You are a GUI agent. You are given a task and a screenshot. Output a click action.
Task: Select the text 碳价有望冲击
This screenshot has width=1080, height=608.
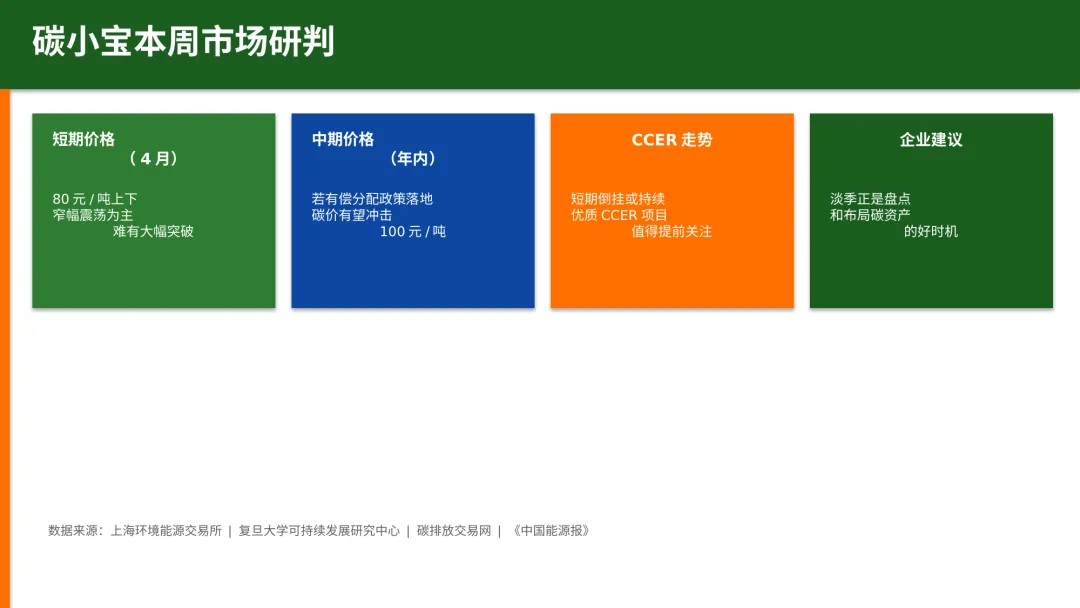point(351,215)
